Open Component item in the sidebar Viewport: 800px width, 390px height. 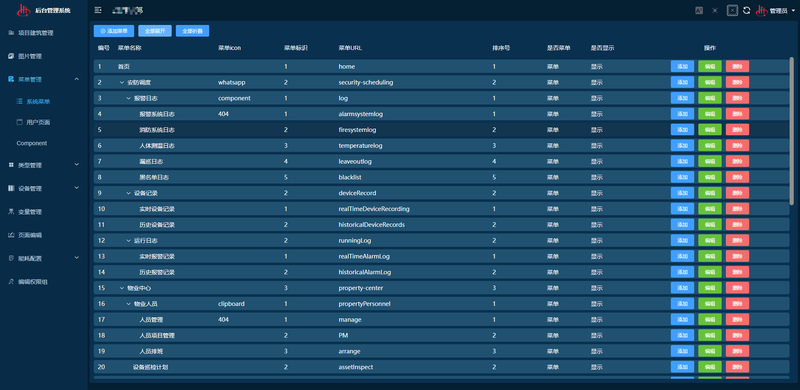32,143
